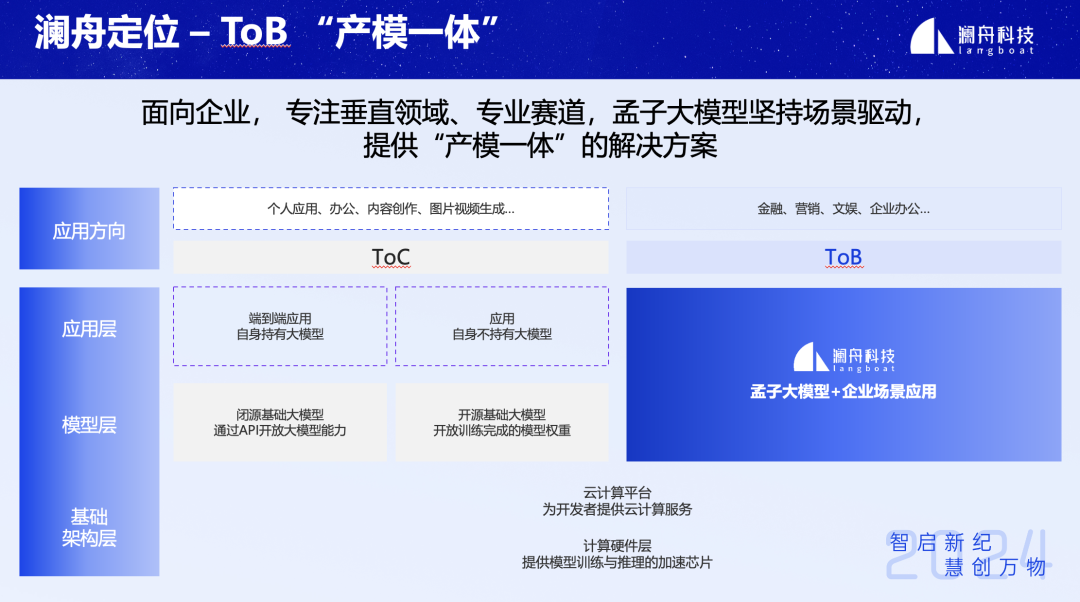Click '为开发者提供云计算服务' text
The height and width of the screenshot is (602, 1080).
pyautogui.click(x=617, y=510)
